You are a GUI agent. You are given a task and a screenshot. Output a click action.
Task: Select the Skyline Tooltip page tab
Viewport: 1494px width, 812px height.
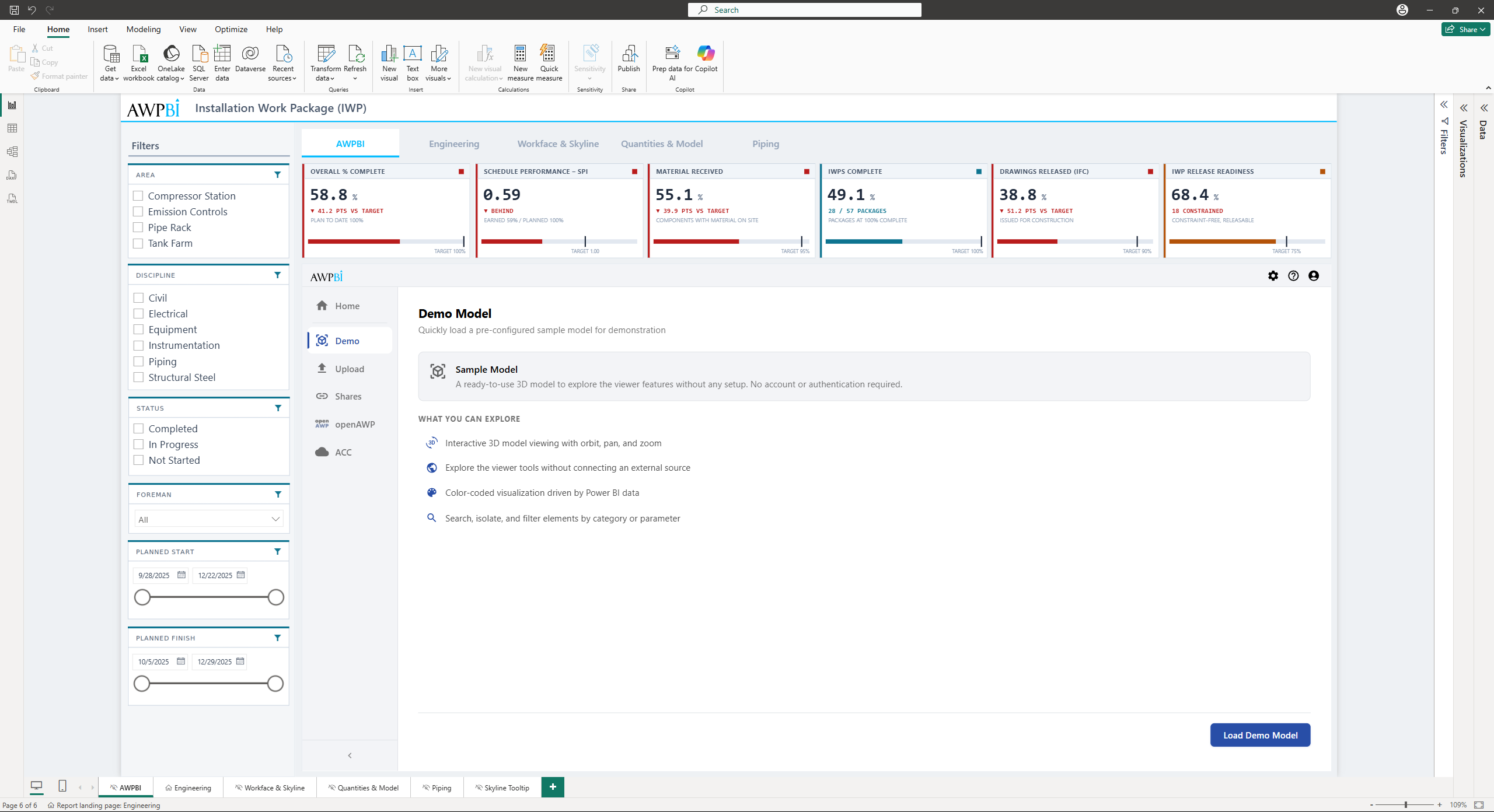[x=502, y=787]
